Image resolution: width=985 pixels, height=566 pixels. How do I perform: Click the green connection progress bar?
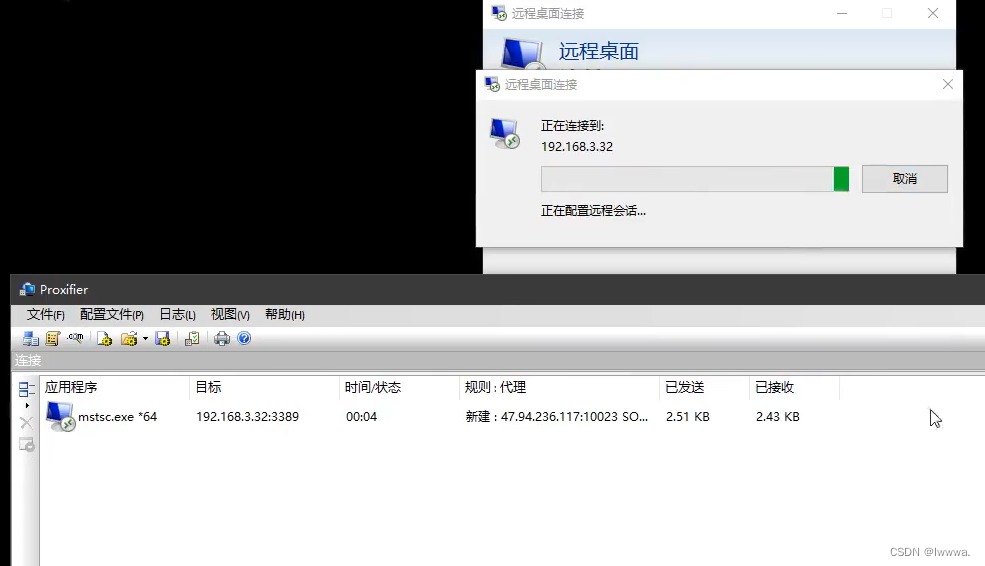click(x=695, y=179)
